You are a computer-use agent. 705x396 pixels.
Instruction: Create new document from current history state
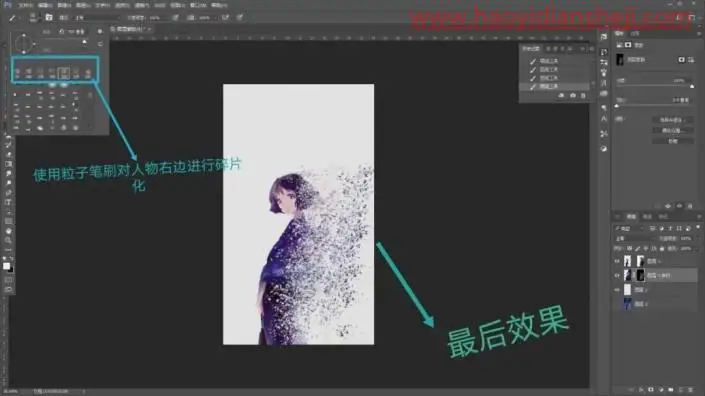[562, 96]
